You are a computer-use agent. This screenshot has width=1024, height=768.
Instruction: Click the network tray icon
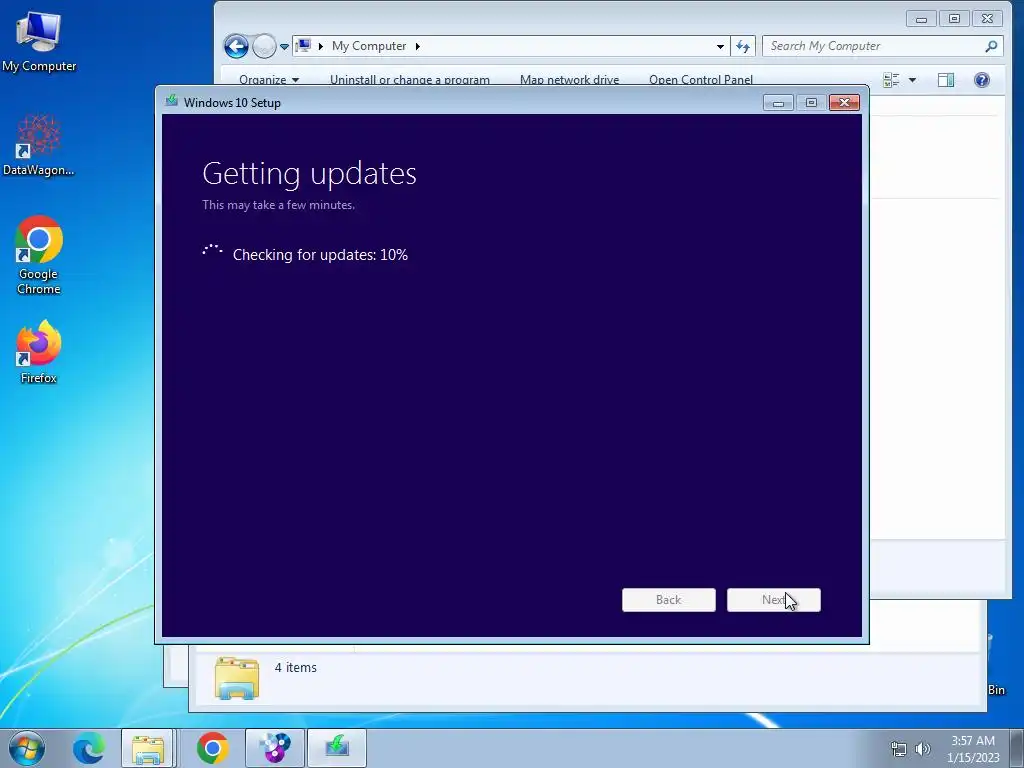(x=899, y=748)
